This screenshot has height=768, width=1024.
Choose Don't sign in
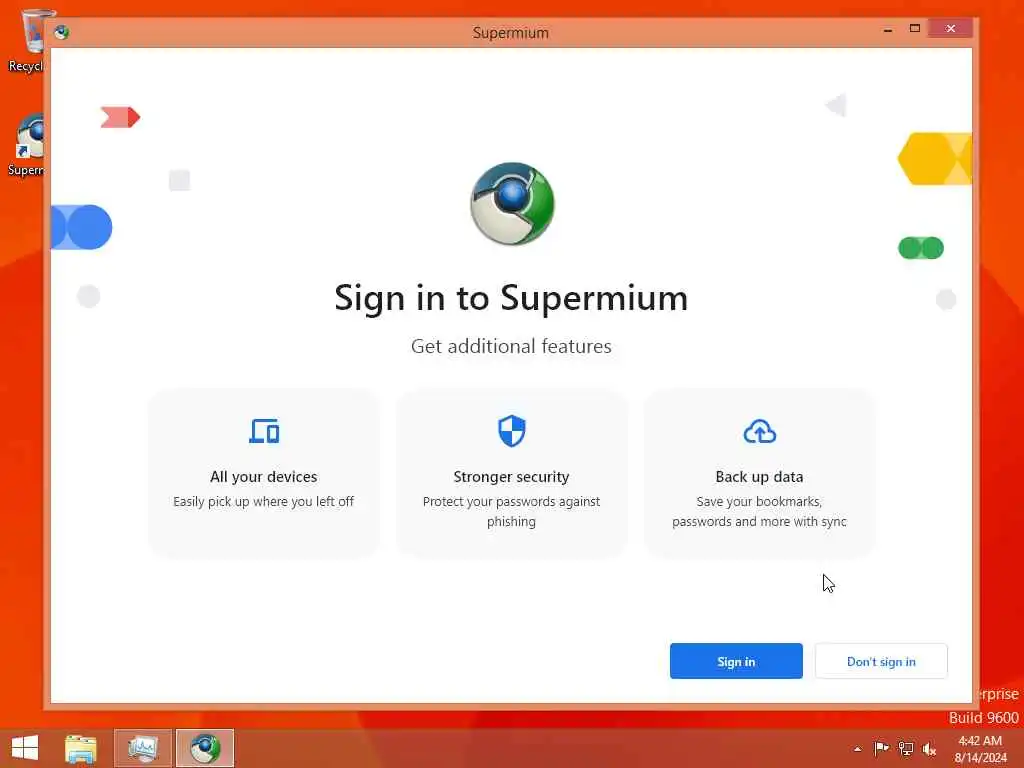tap(881, 661)
